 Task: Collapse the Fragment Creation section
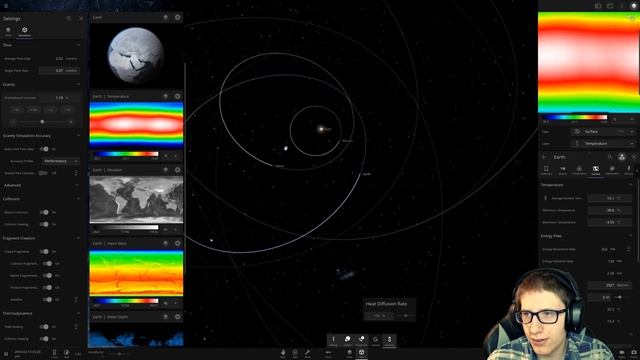(x=78, y=238)
